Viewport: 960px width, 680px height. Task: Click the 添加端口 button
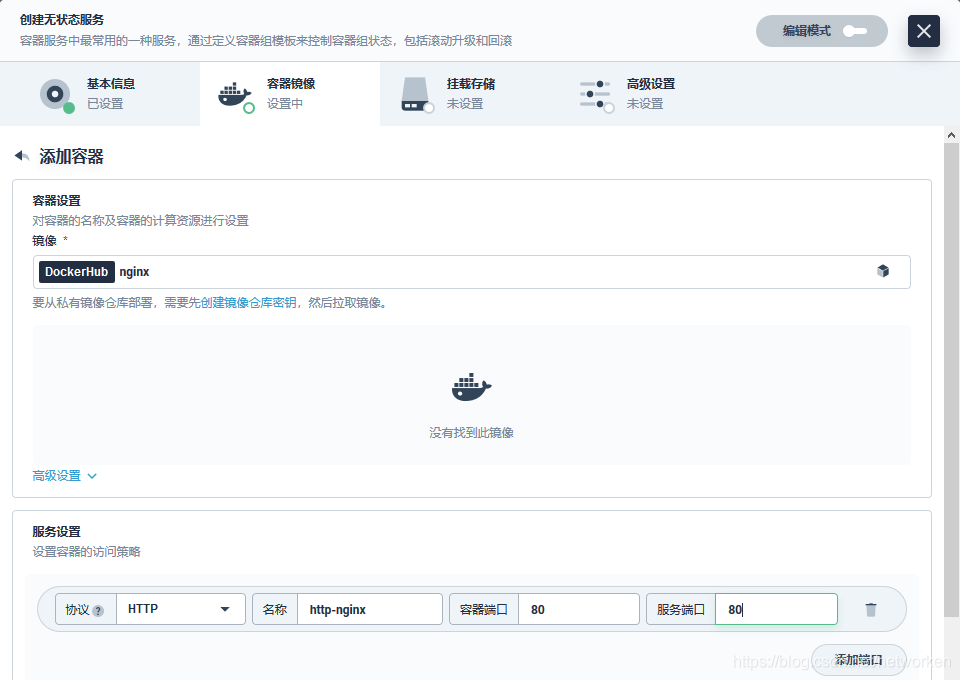coord(858,659)
